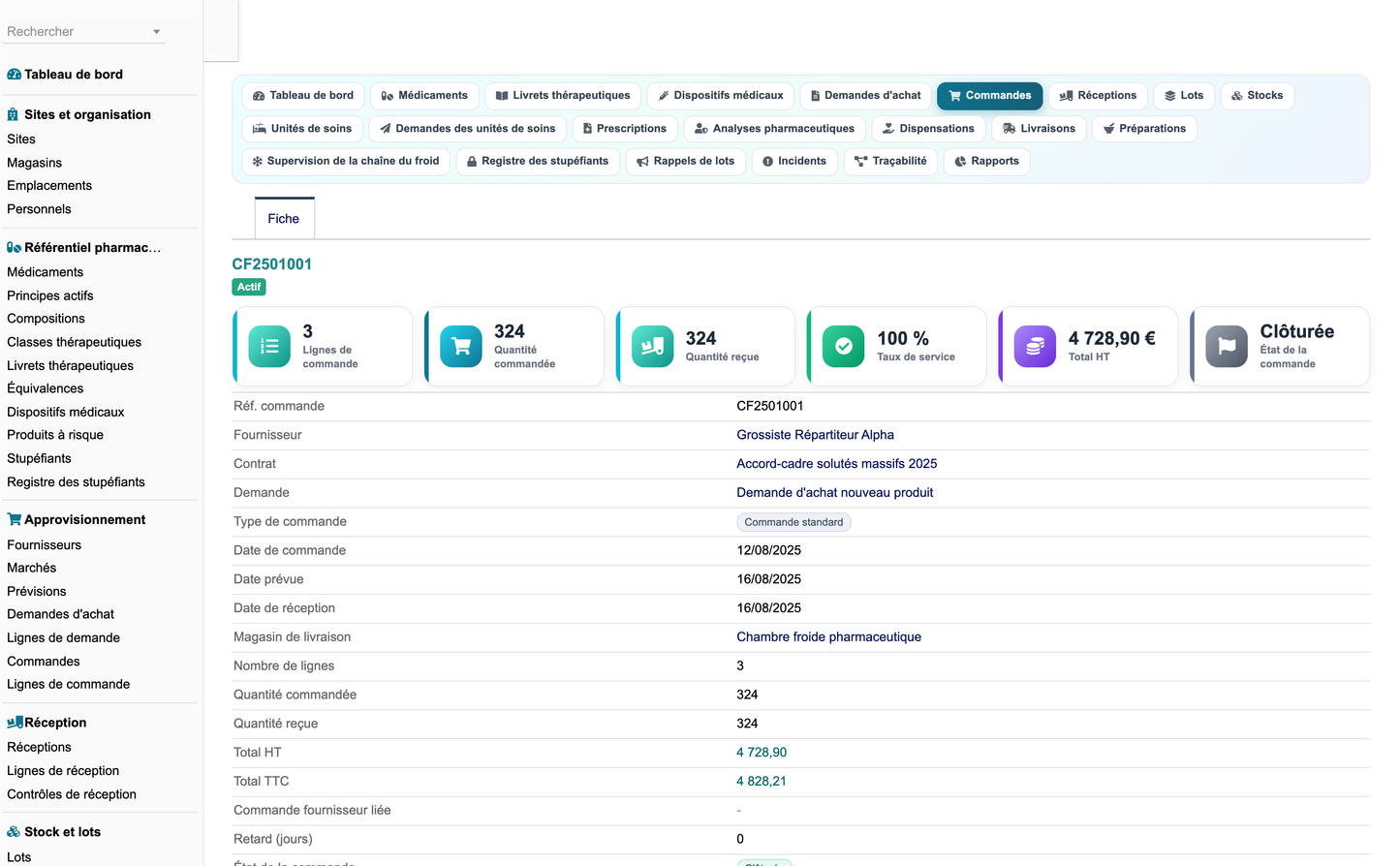The image size is (1400, 866).
Task: Click the shopping cart Quantité commandée icon
Action: tap(461, 347)
